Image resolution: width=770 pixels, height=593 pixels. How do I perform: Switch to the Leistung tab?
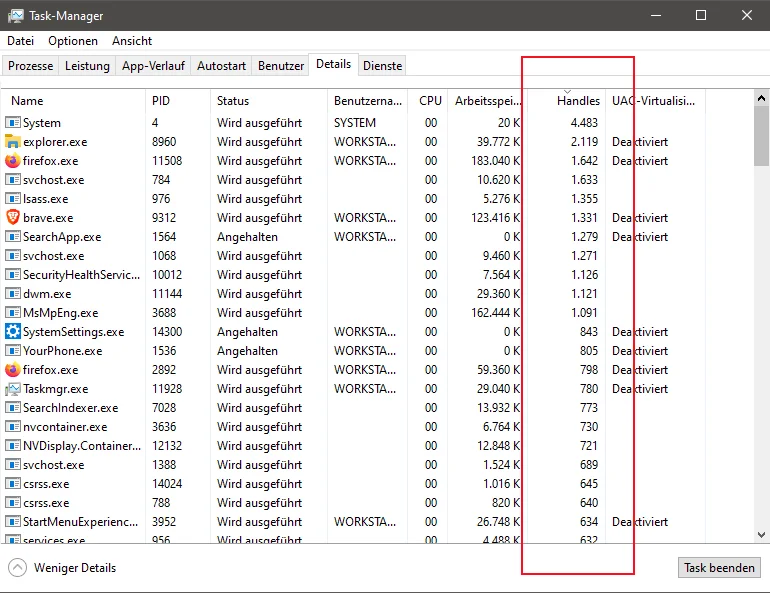click(87, 66)
